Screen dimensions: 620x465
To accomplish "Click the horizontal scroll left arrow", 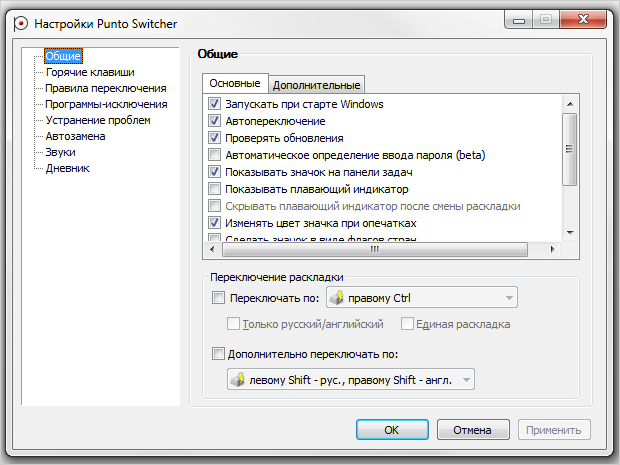I will pyautogui.click(x=212, y=250).
